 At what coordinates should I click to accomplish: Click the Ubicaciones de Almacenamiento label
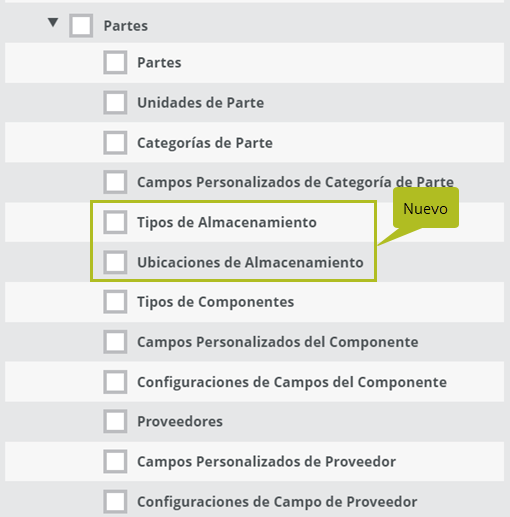tap(250, 262)
